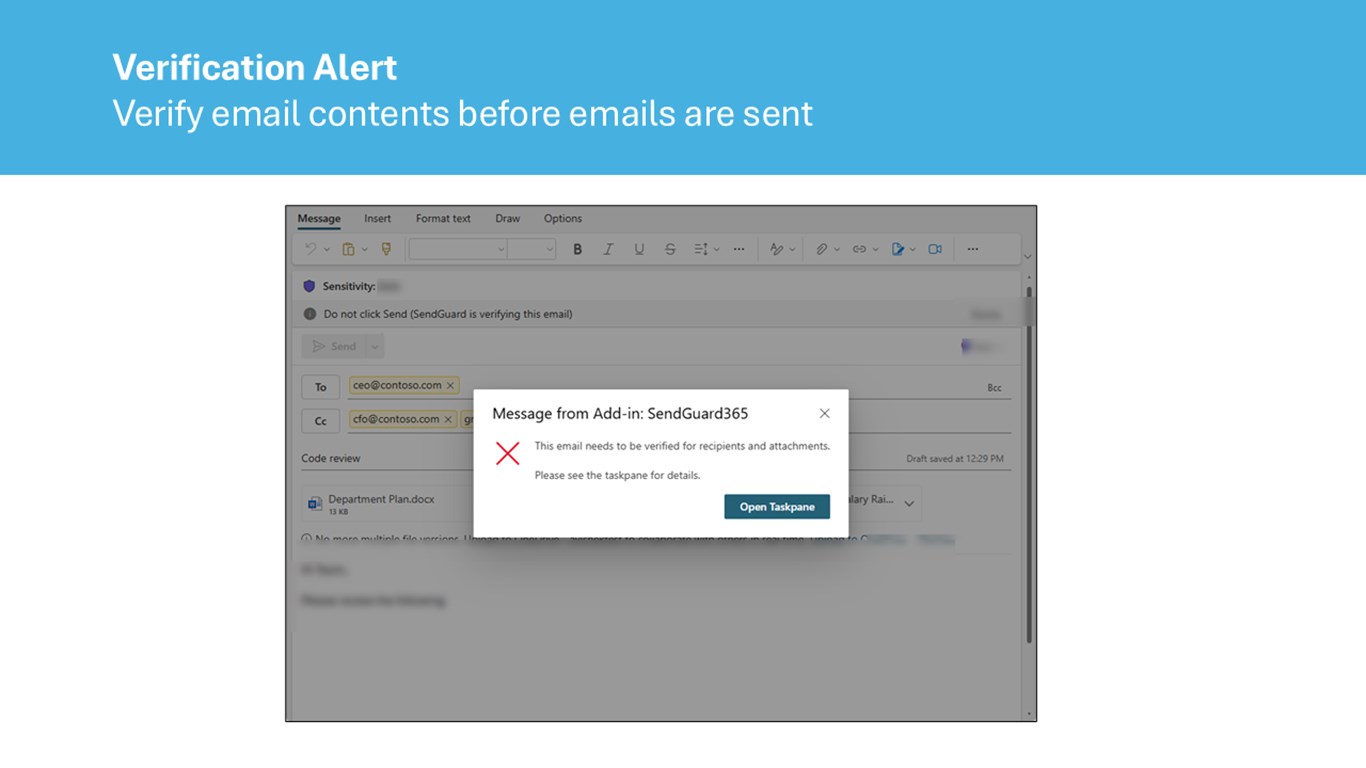
Task: Click the Sensitivity shield icon
Action: [x=309, y=286]
